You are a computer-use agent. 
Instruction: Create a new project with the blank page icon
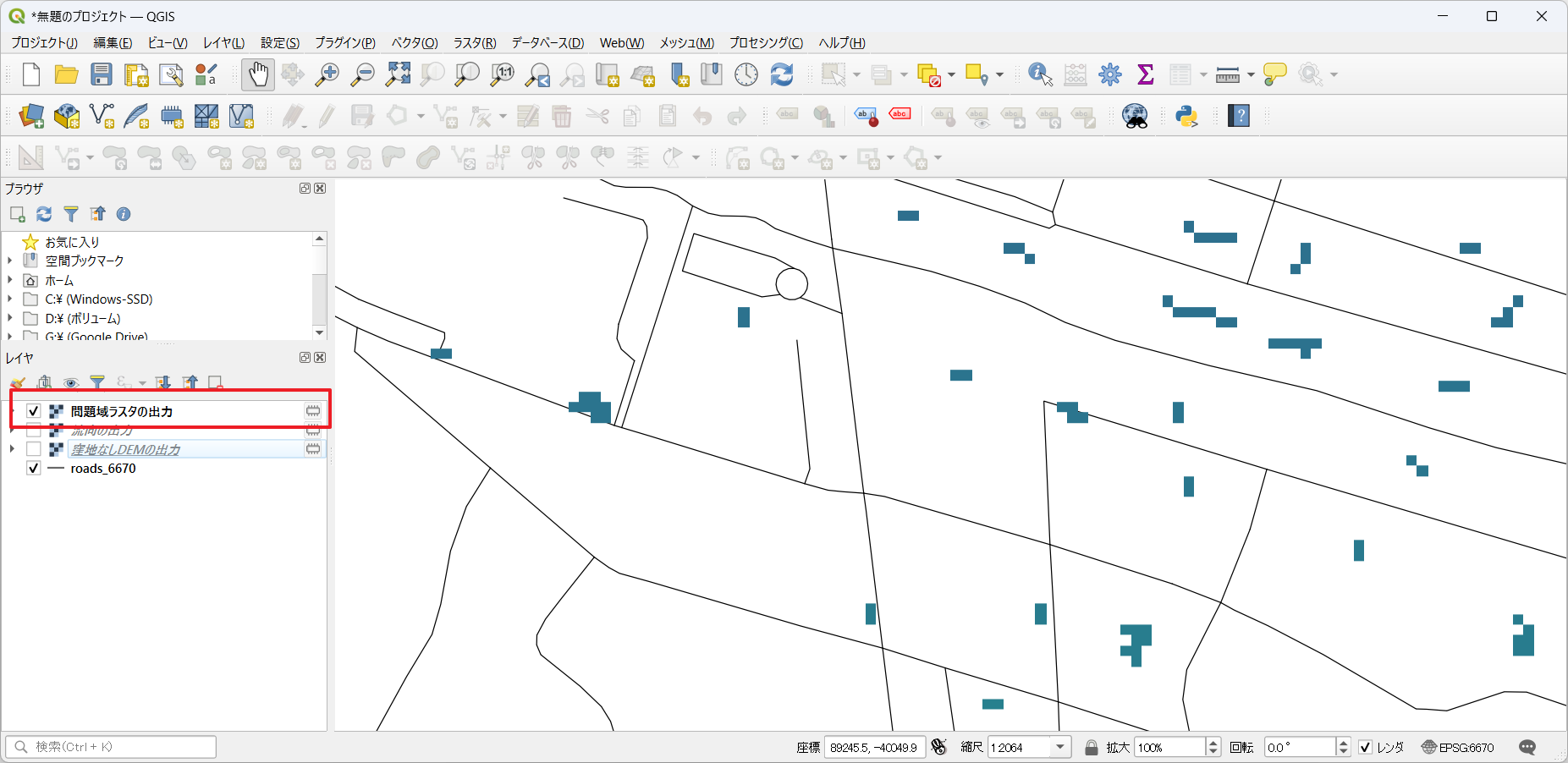[31, 74]
